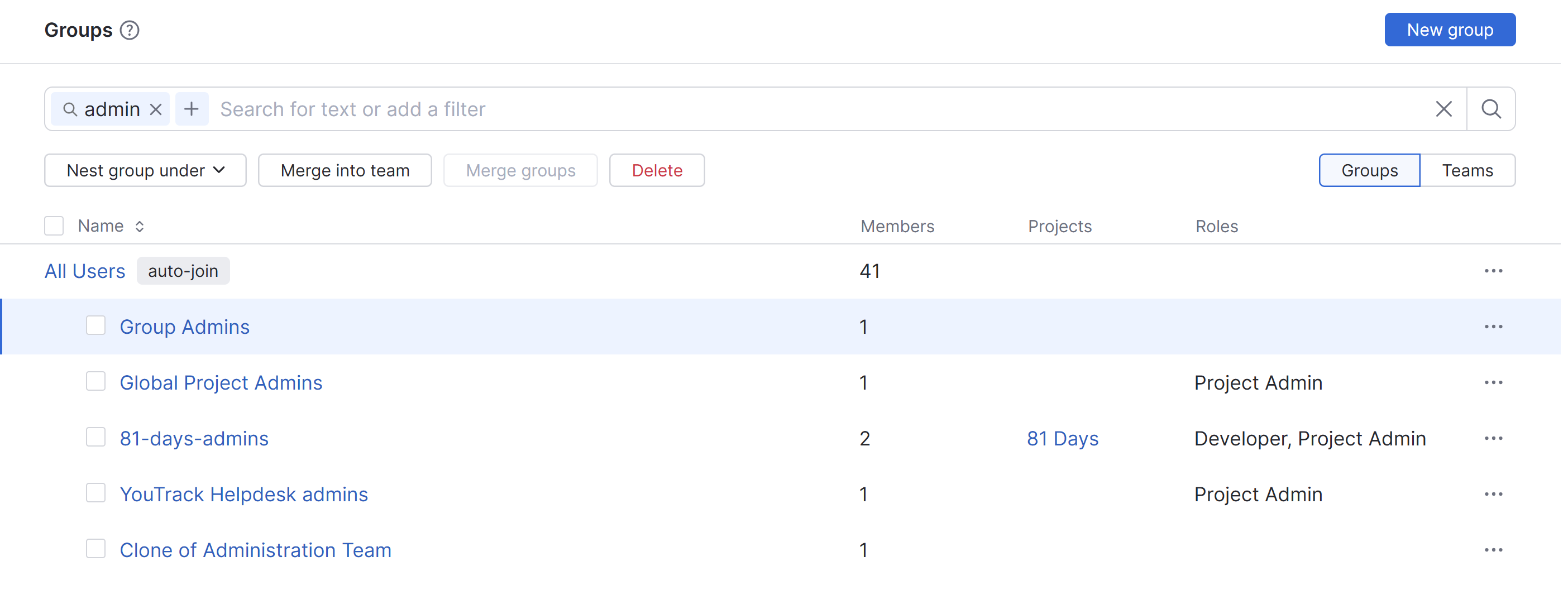Click the plus icon to add filter

(x=192, y=109)
